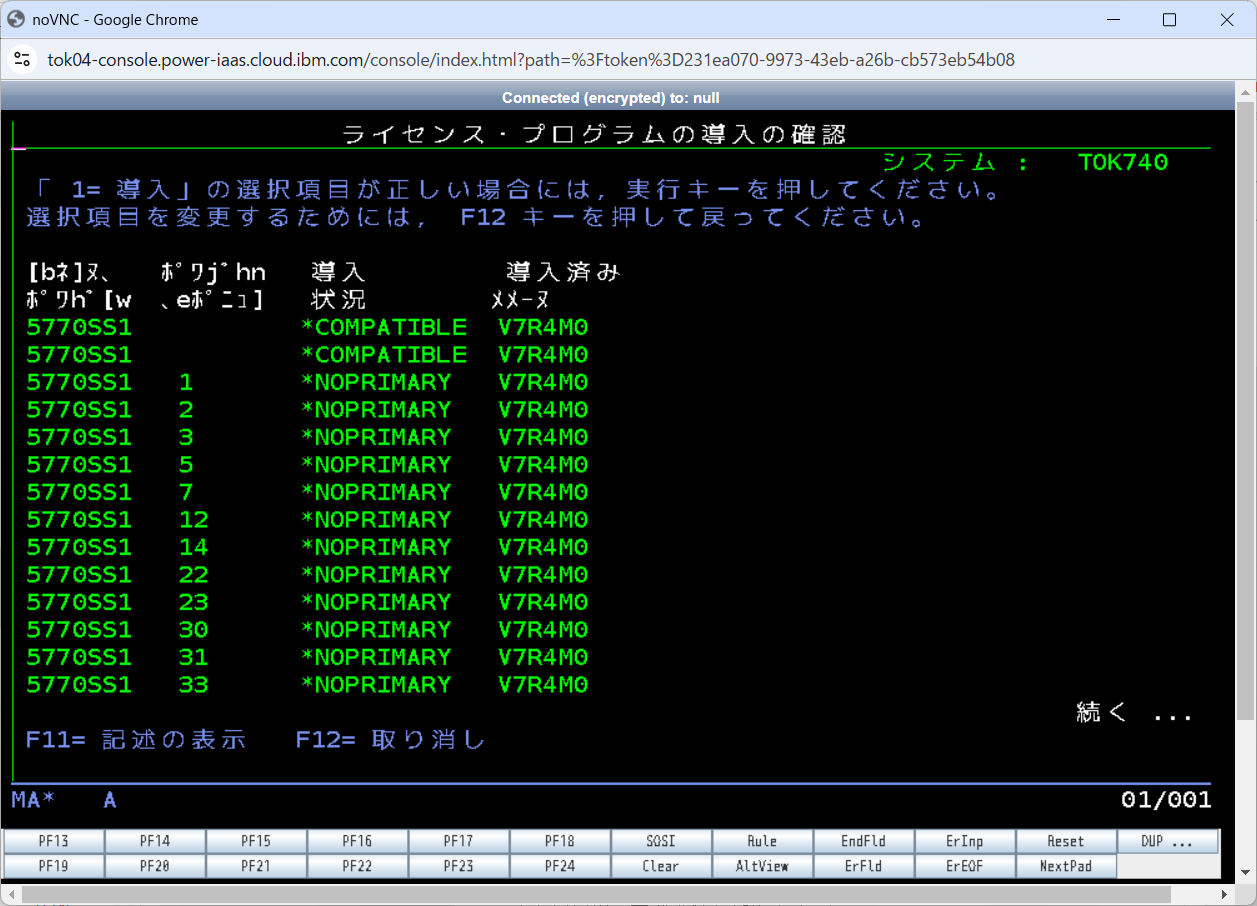Image resolution: width=1257 pixels, height=906 pixels.
Task: Click the PF15 key button
Action: point(256,841)
